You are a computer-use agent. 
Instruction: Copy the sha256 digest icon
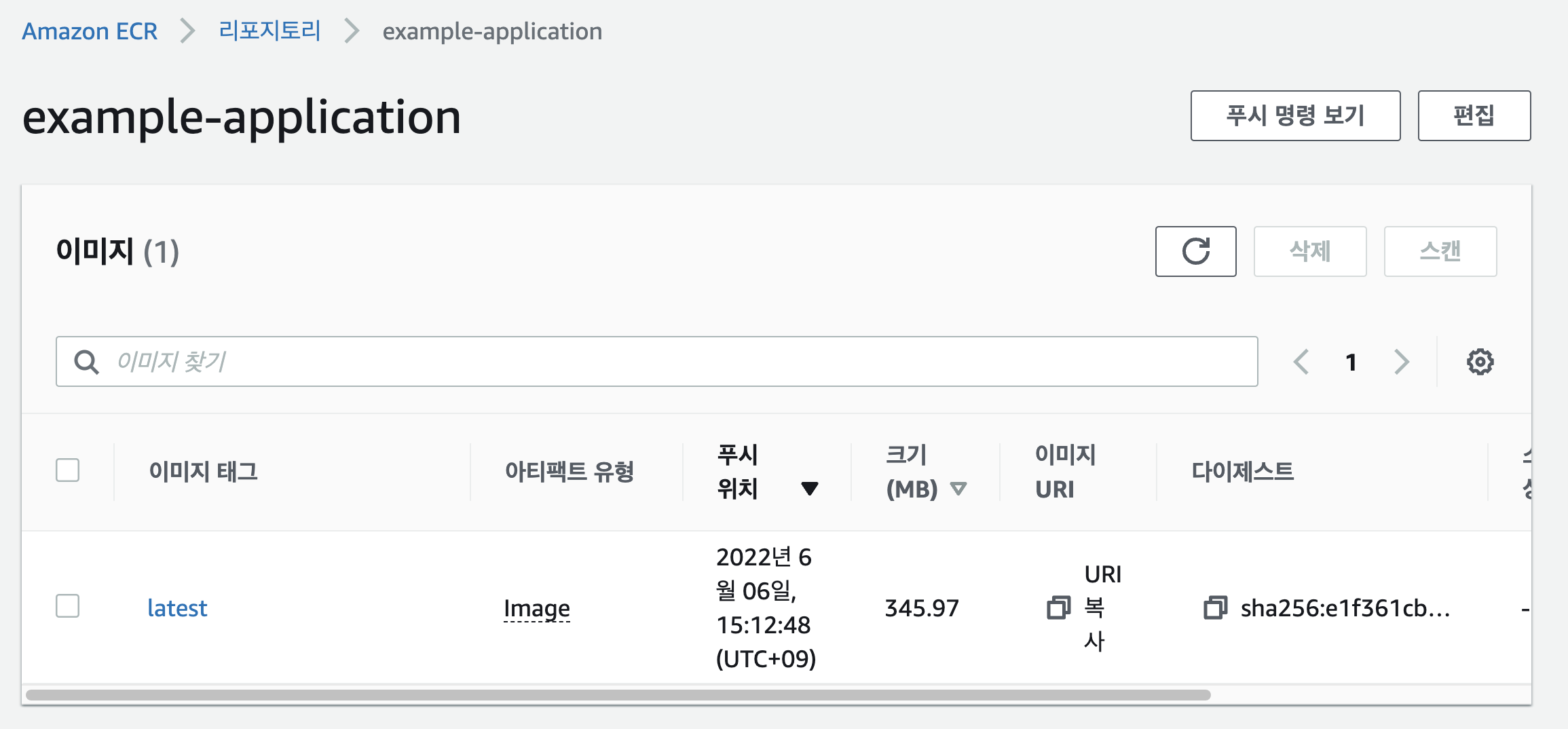[1215, 607]
